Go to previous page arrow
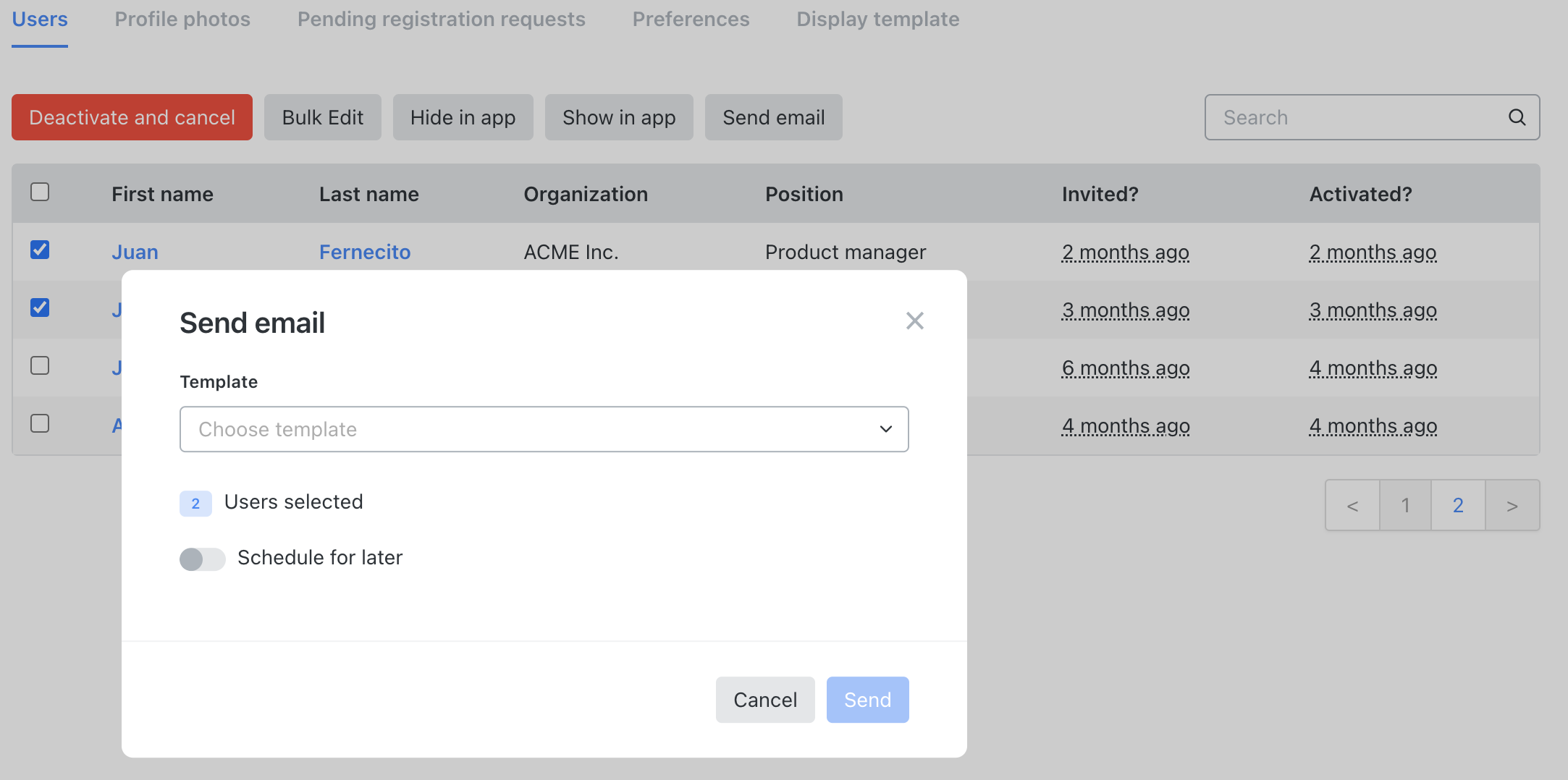The height and width of the screenshot is (780, 1568). click(1352, 506)
